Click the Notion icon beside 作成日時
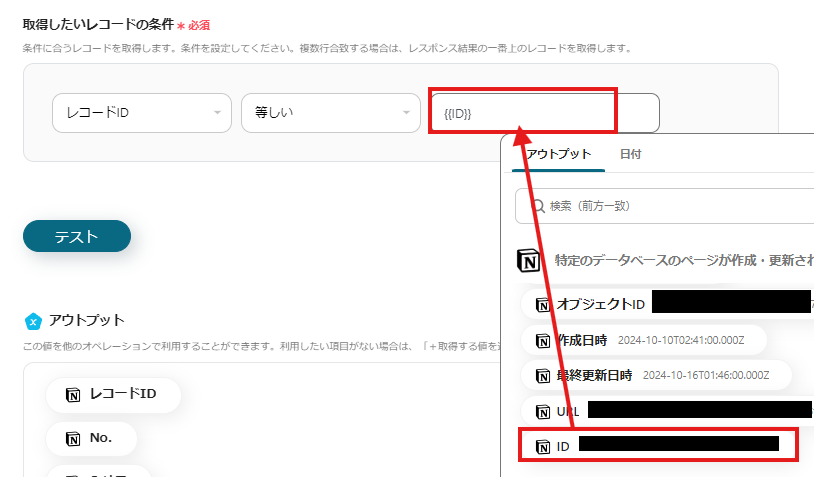814x477 pixels. pos(543,341)
